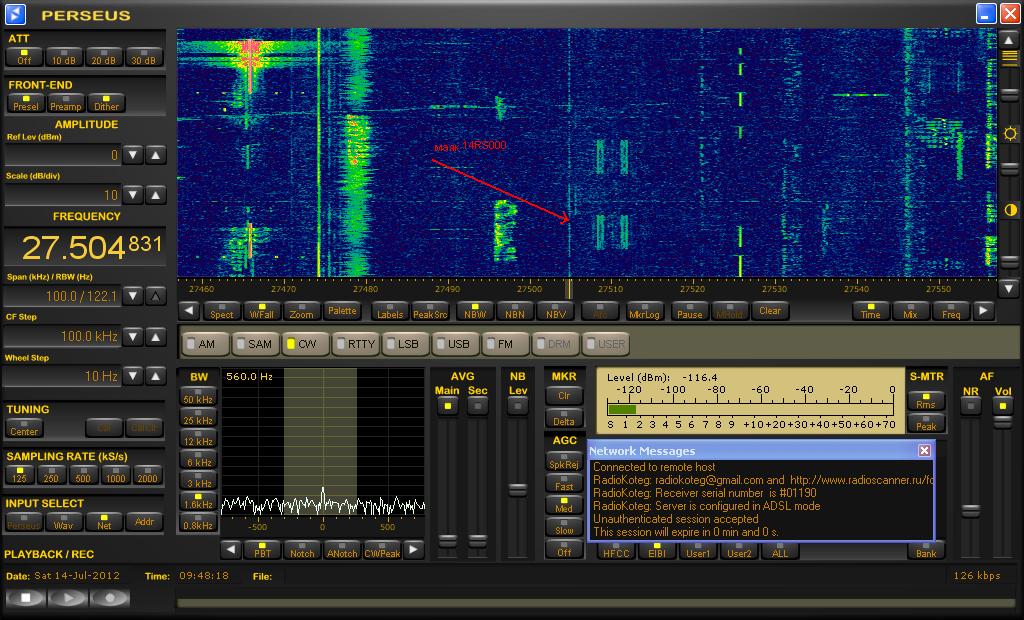1024x620 pixels.
Task: Enable the NR noise reduction toggle
Action: click(x=971, y=406)
